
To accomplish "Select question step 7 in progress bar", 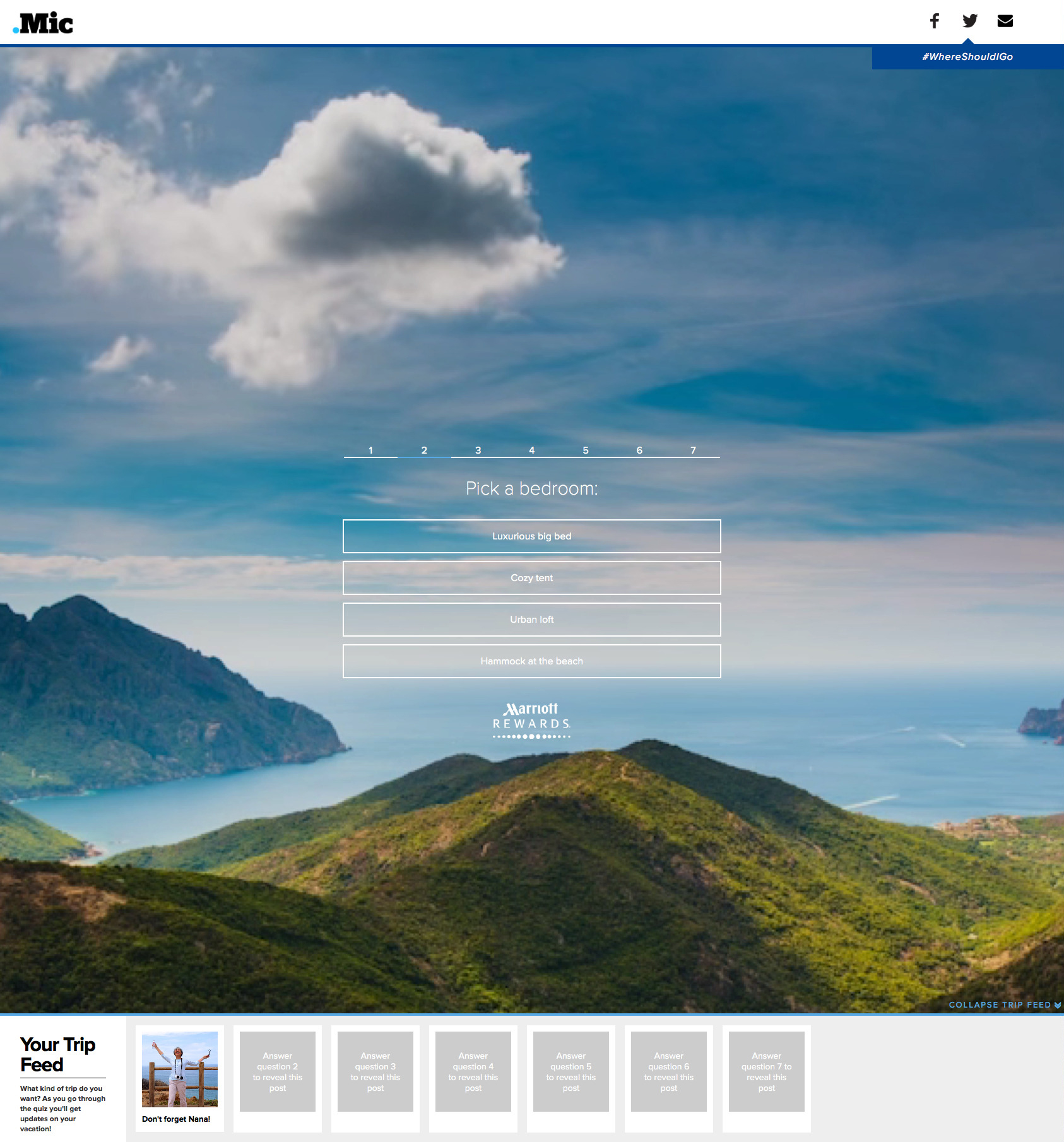I will (692, 450).
